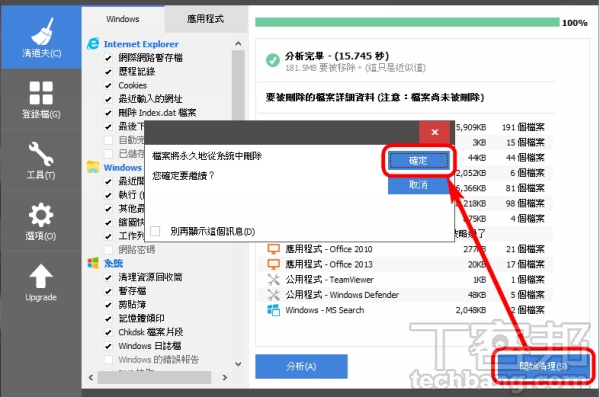The image size is (600, 397).
Task: Click the 分析(A) analyze button
Action: [x=301, y=366]
